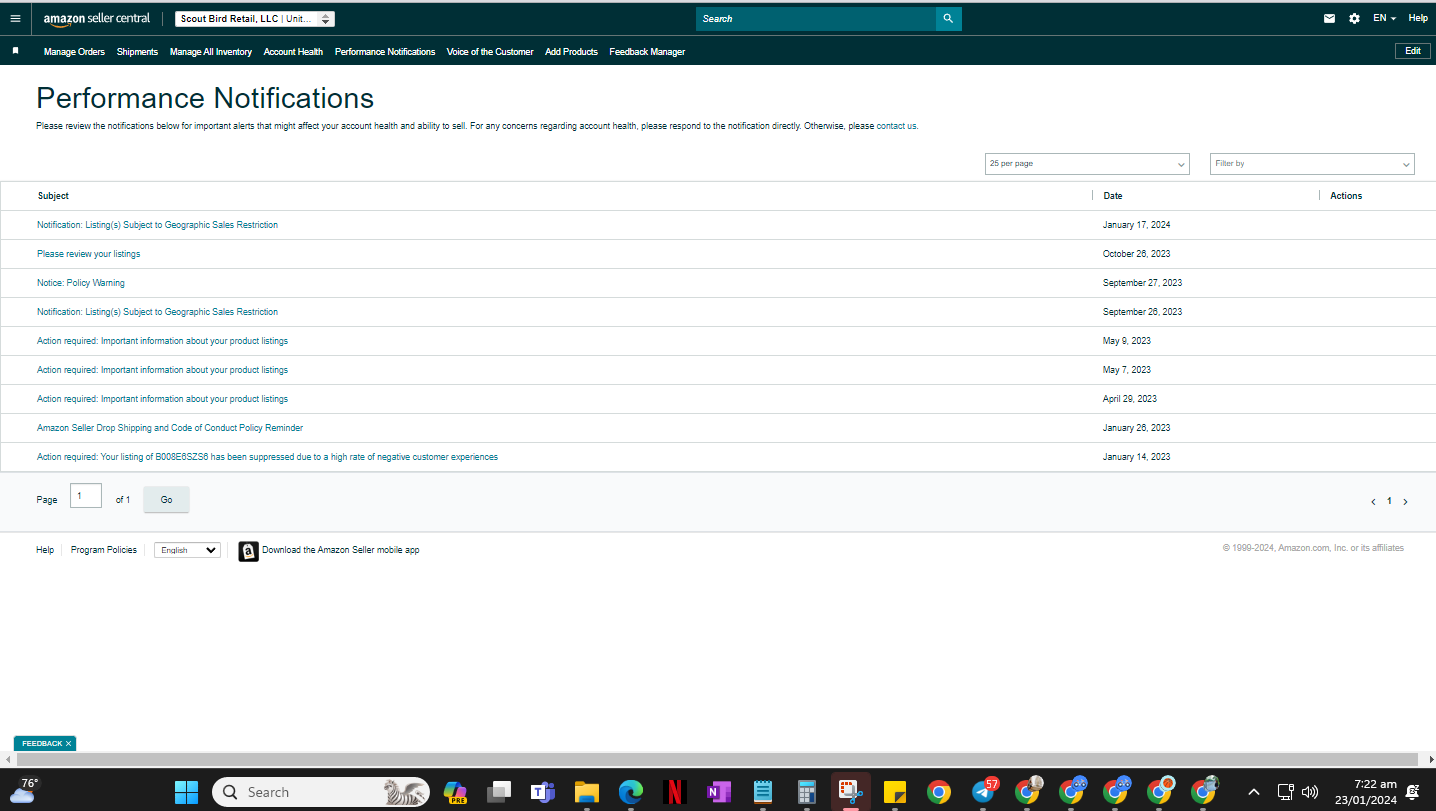
Task: Go to next page arrow
Action: [x=1405, y=502]
